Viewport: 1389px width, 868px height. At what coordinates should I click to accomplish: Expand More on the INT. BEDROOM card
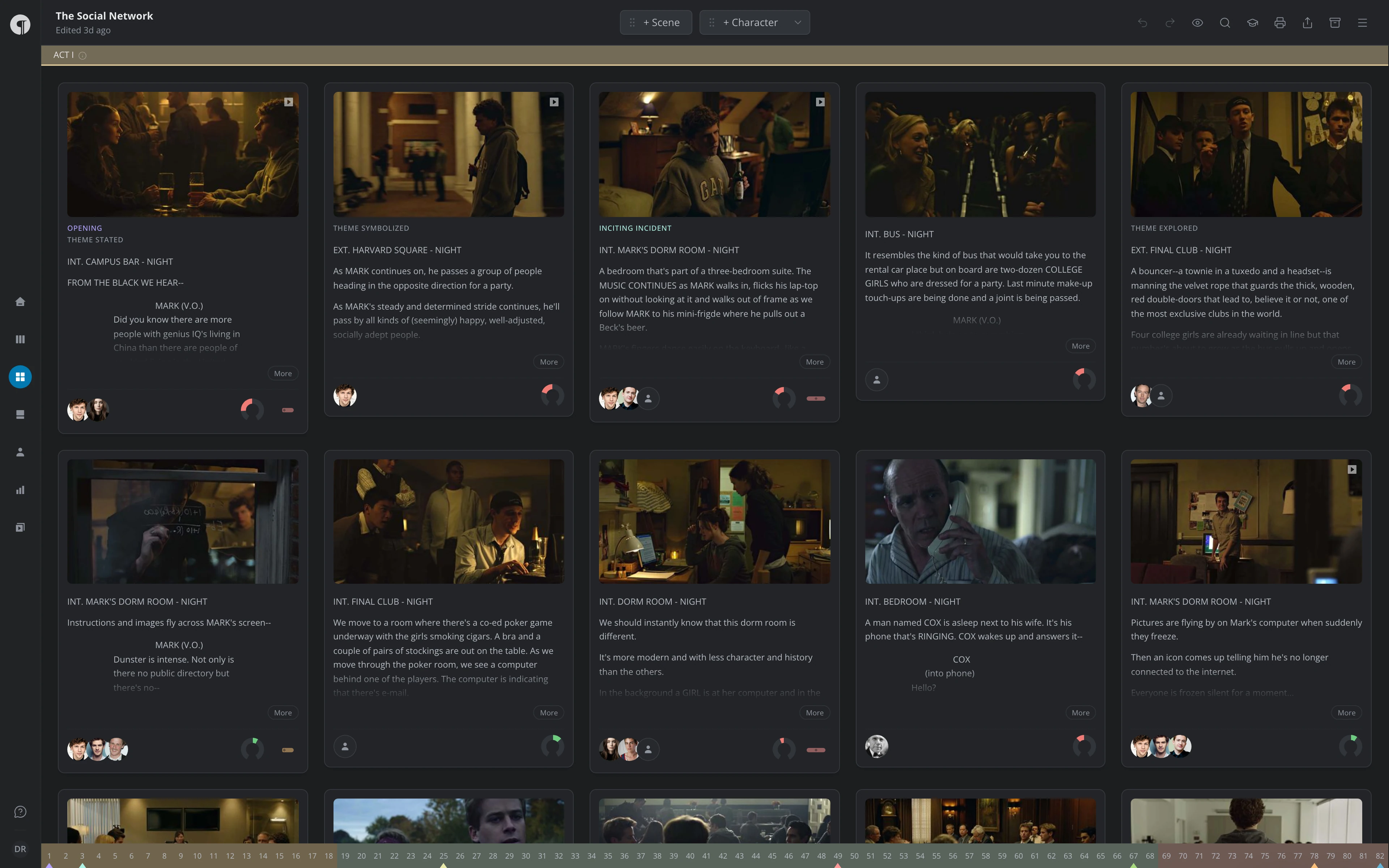pyautogui.click(x=1080, y=713)
